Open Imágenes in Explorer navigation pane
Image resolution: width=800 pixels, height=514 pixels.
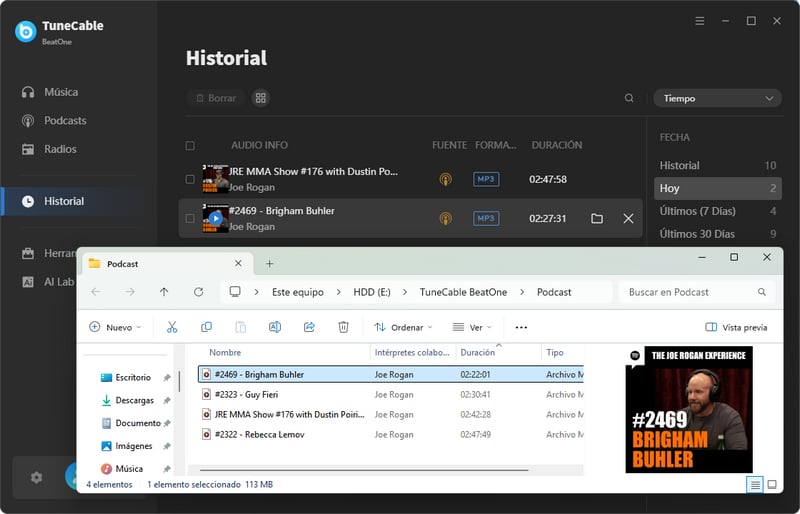coord(134,446)
